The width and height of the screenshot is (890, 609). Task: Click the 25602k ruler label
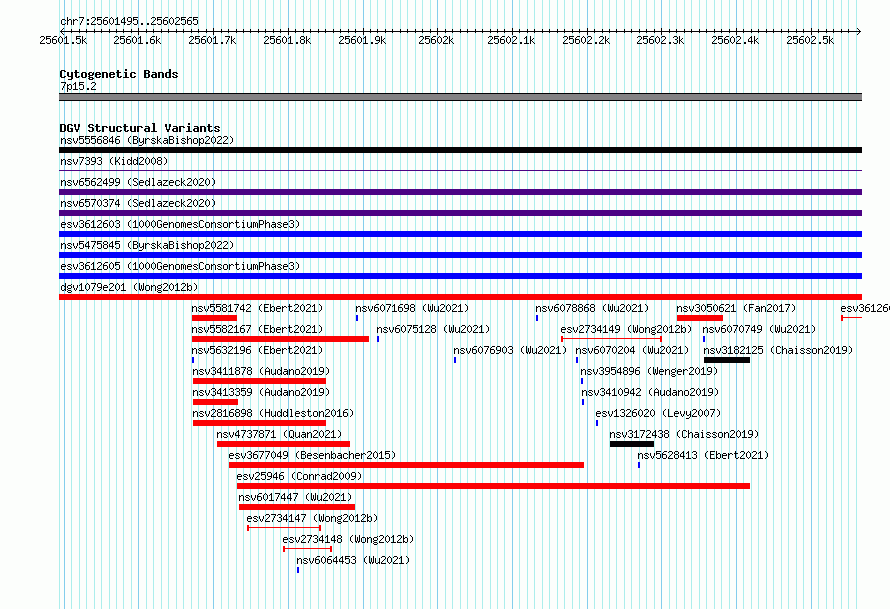click(436, 40)
